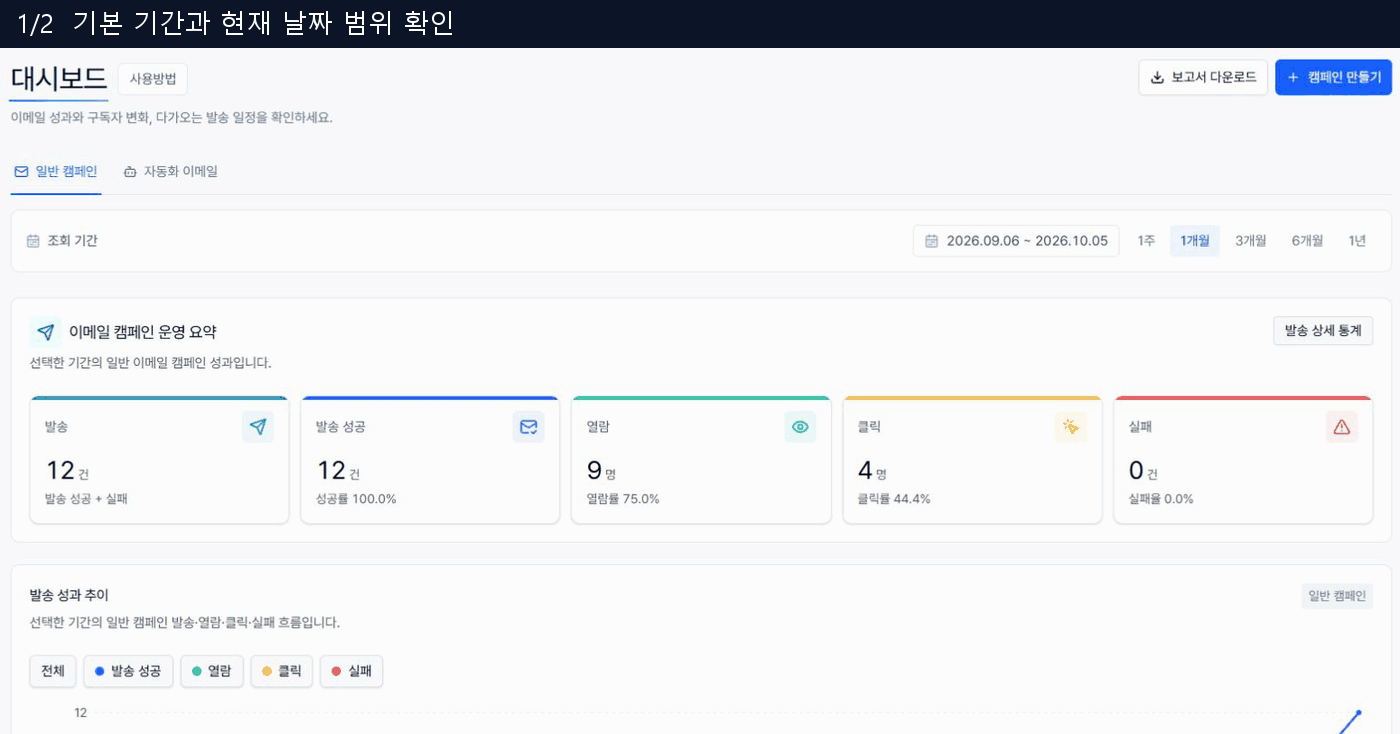The image size is (1400, 734).
Task: Click the calendar icon next to 조회 기간
Action: [x=33, y=241]
